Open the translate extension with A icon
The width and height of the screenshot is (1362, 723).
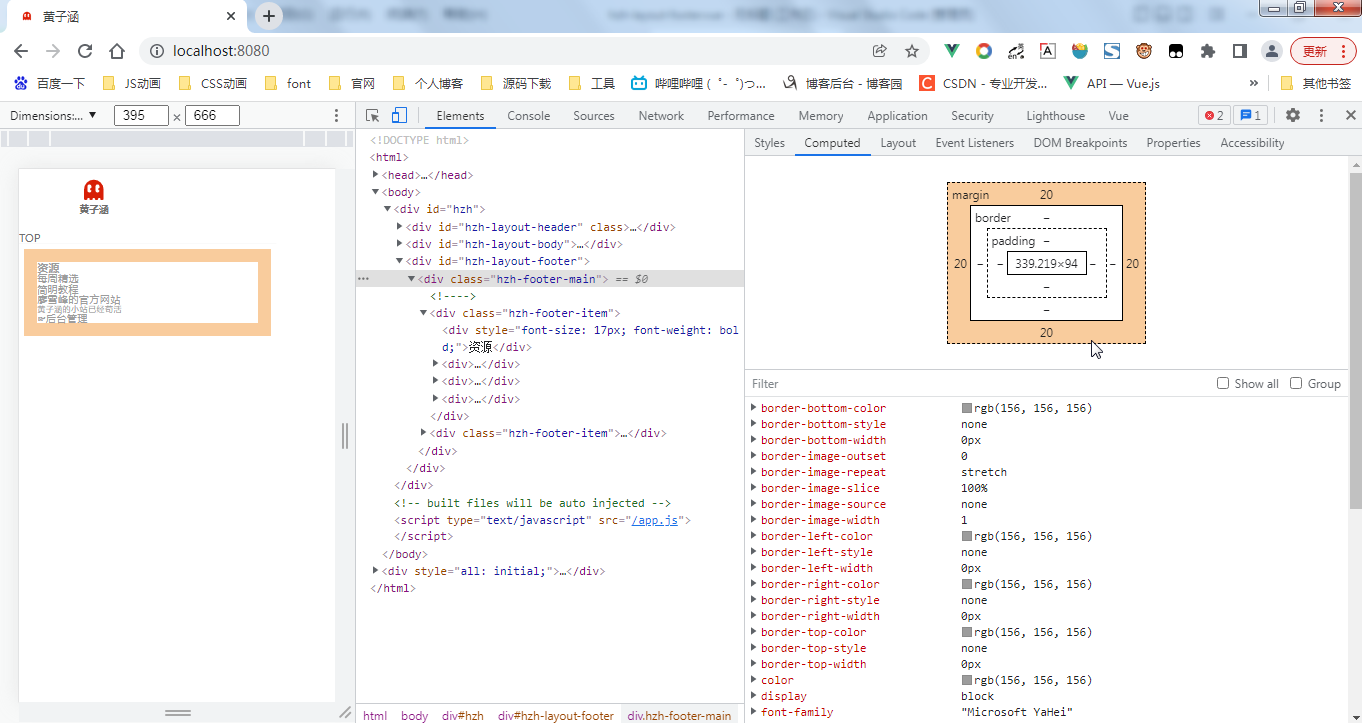click(x=1047, y=51)
